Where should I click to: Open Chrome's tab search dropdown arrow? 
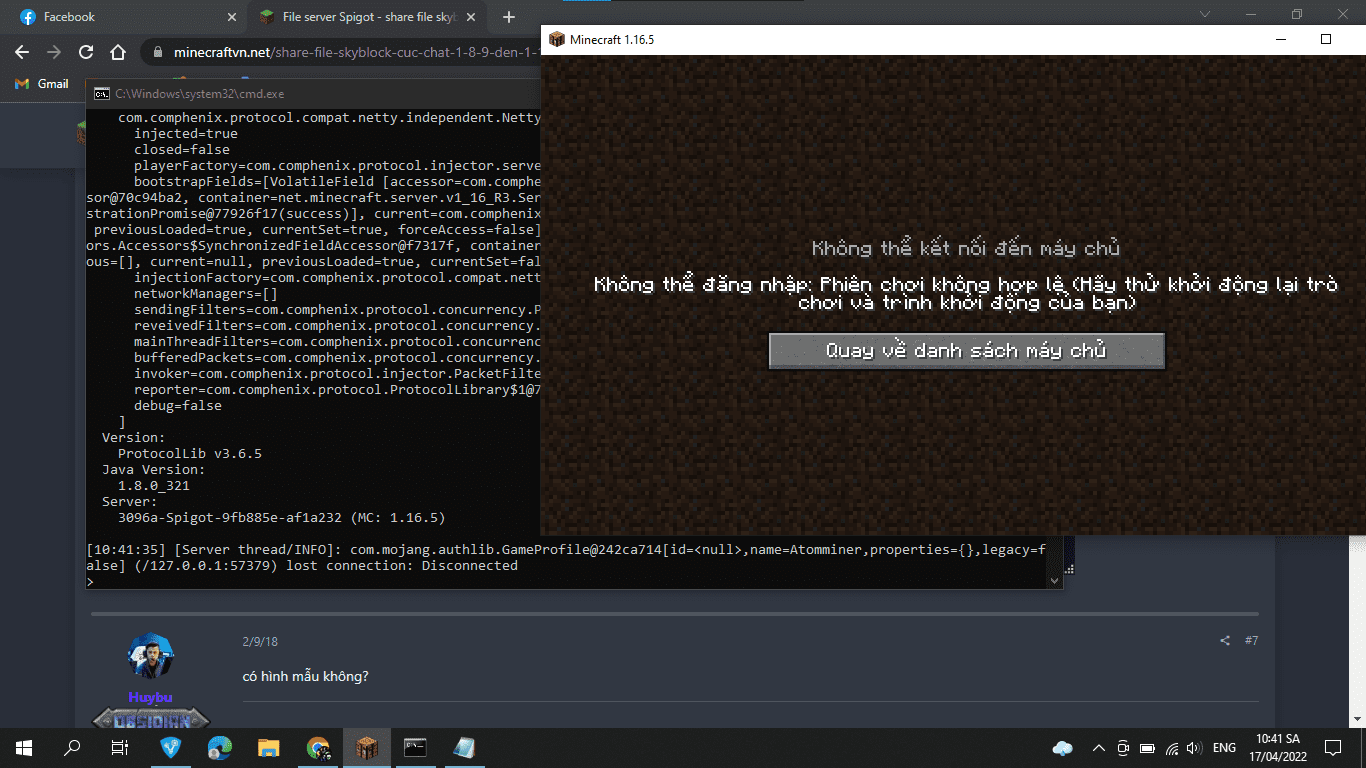pyautogui.click(x=1205, y=15)
